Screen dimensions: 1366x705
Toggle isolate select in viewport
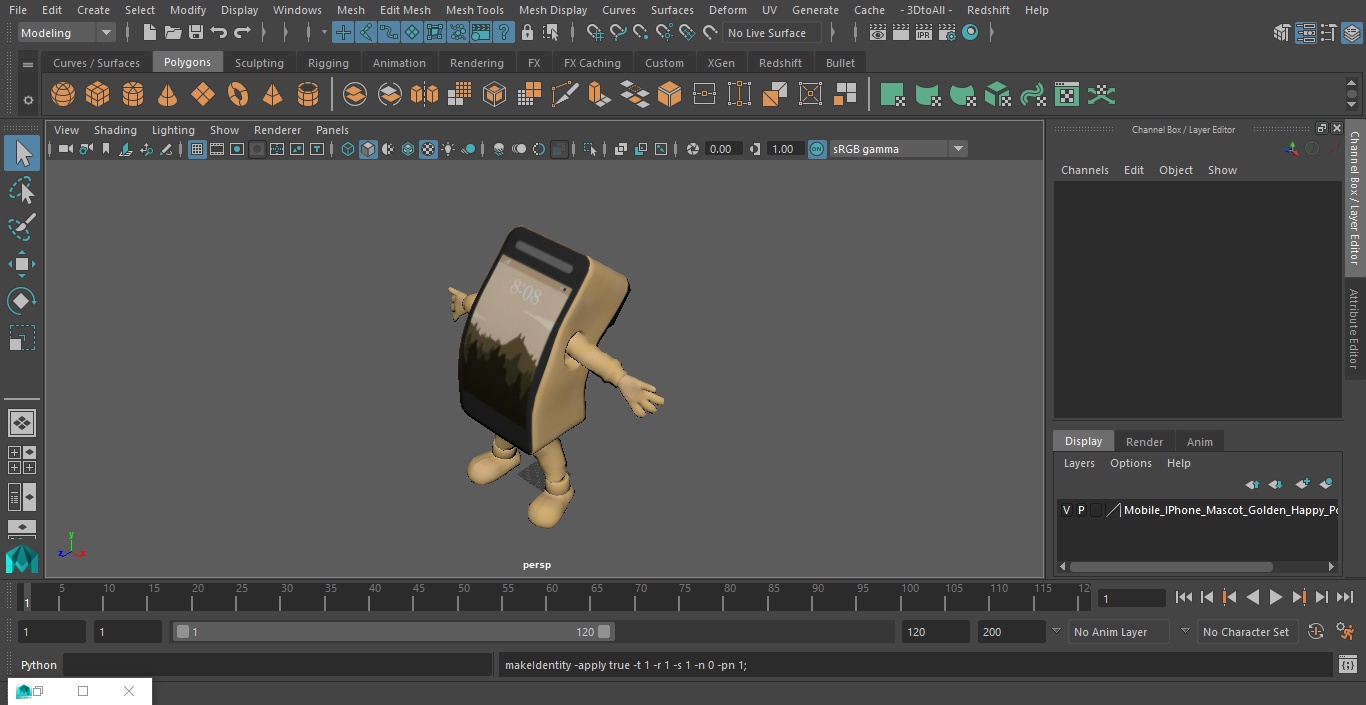590,149
